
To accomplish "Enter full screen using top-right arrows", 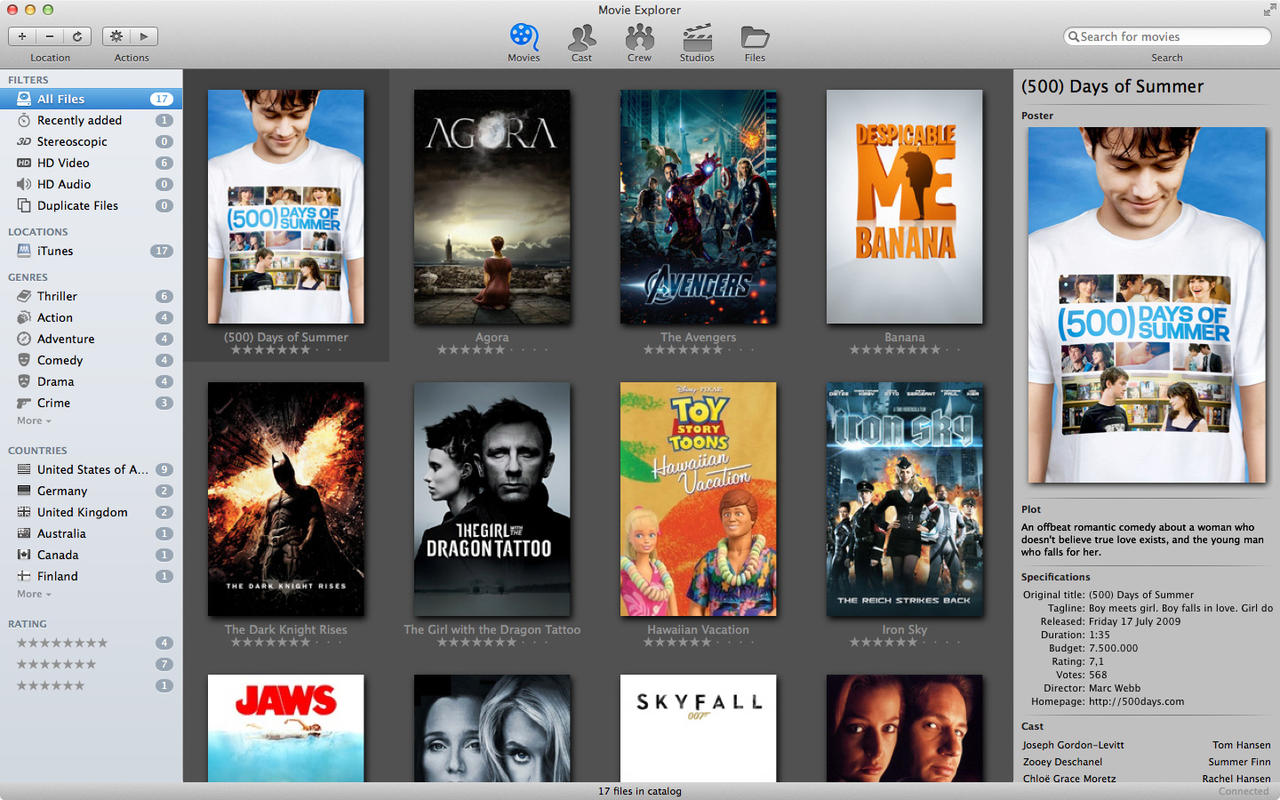I will tap(1268, 10).
